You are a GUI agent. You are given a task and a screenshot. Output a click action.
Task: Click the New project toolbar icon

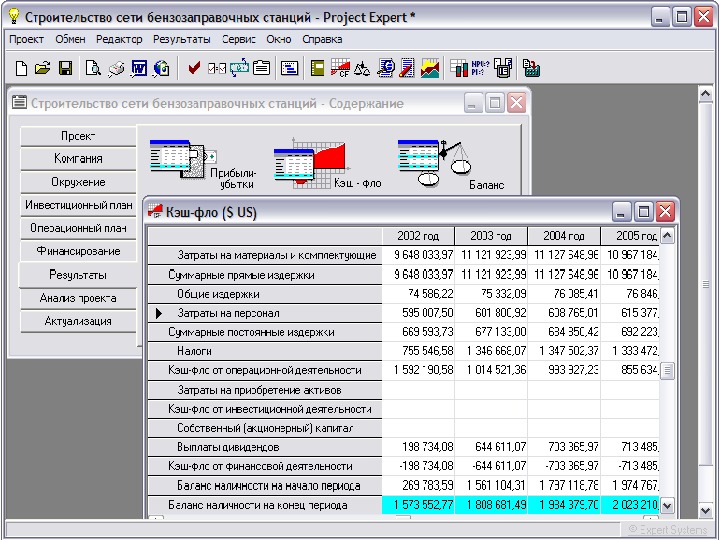(x=21, y=69)
